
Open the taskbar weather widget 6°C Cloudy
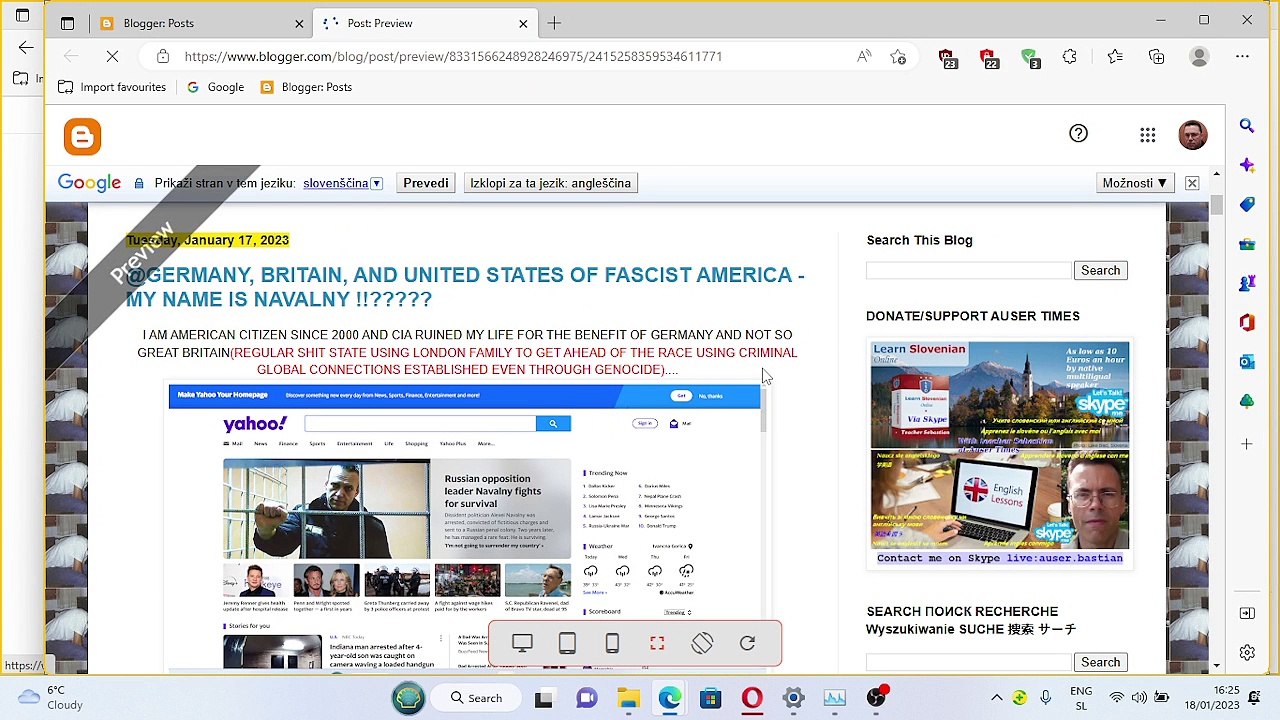(50, 698)
